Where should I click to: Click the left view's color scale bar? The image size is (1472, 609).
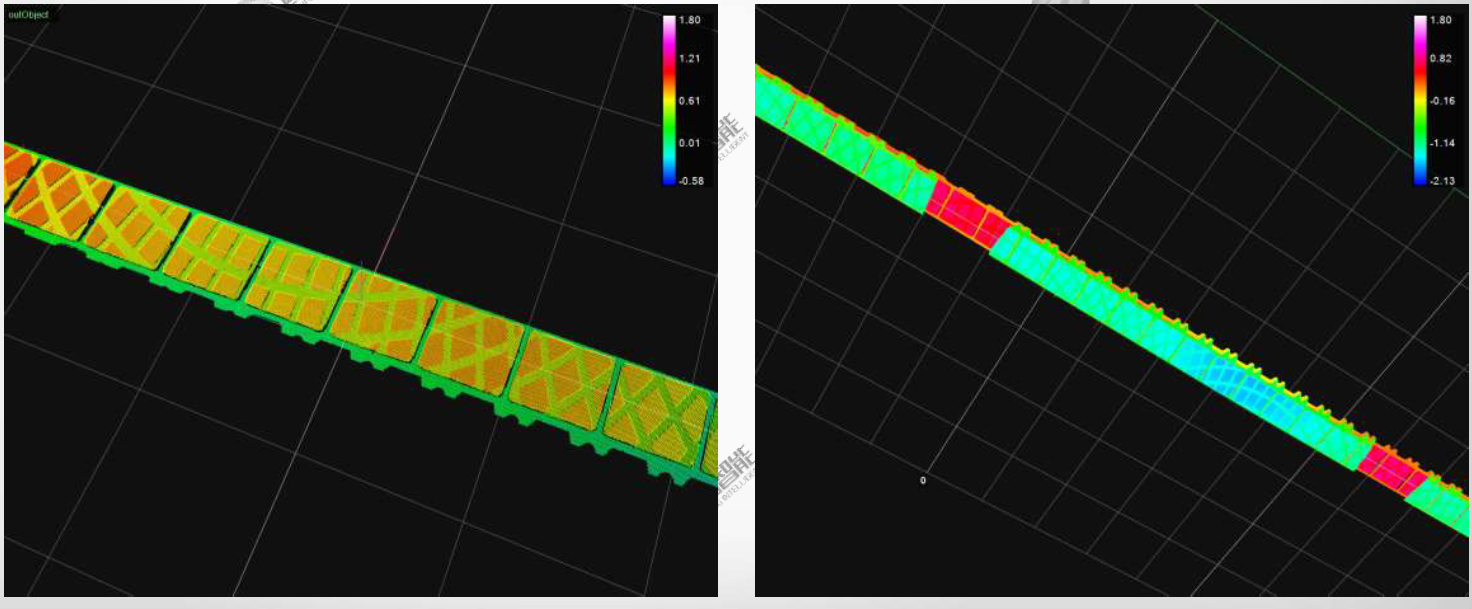point(669,100)
